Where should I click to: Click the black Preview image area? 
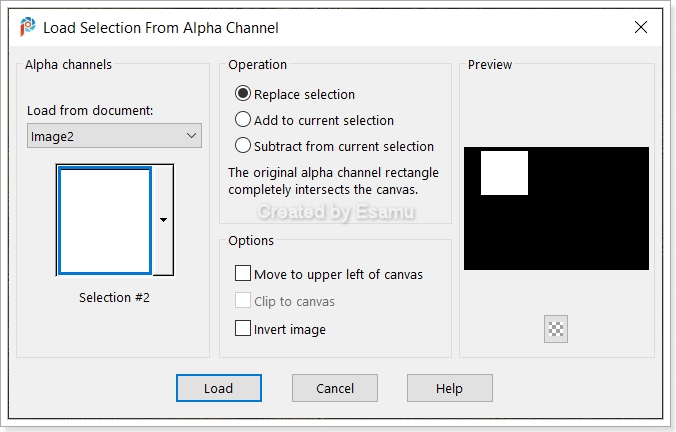click(x=556, y=209)
